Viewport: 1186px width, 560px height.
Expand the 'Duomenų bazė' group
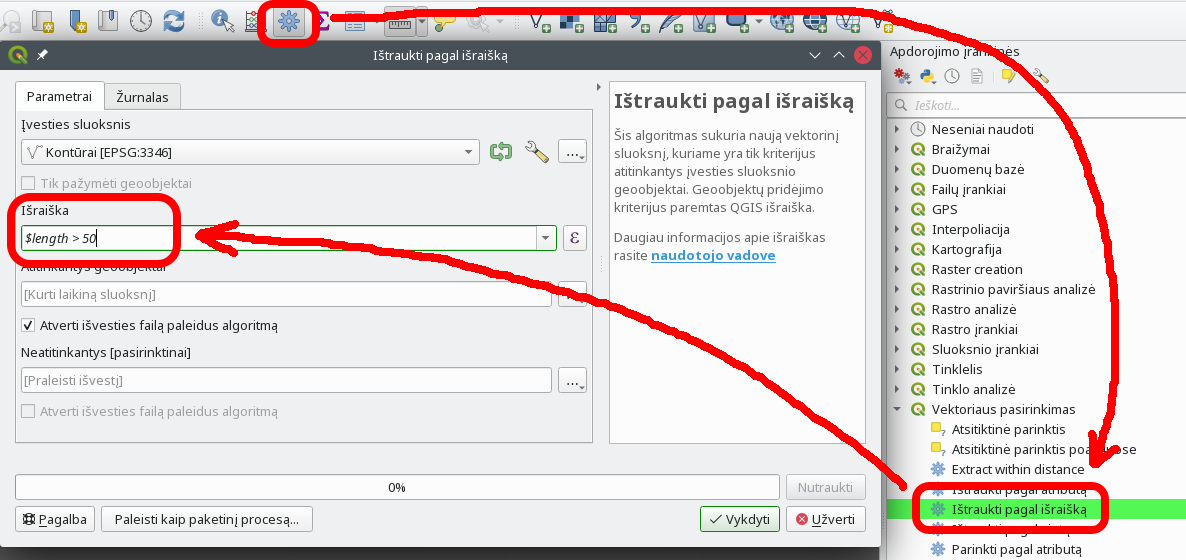tap(897, 170)
